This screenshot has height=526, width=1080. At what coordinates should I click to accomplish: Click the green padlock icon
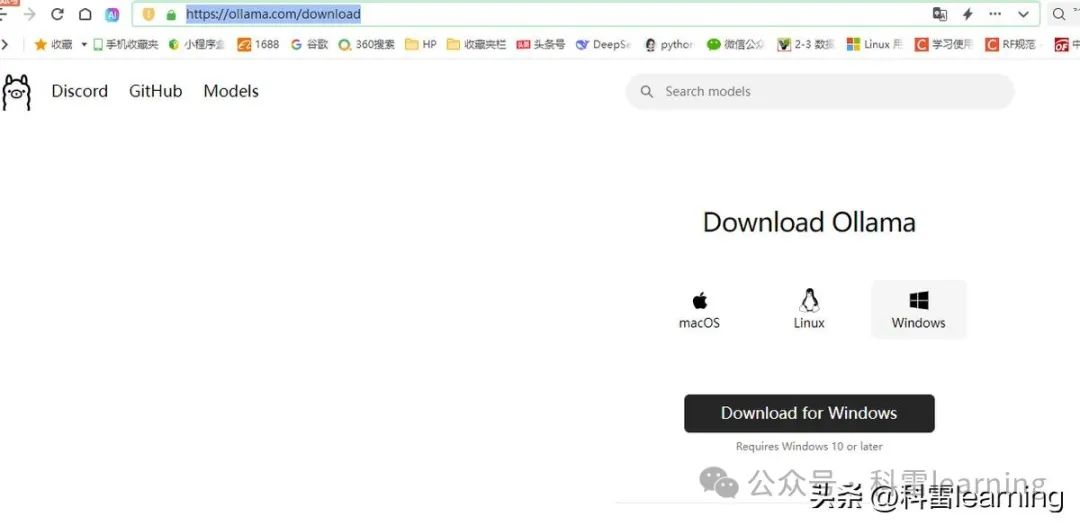pos(171,14)
